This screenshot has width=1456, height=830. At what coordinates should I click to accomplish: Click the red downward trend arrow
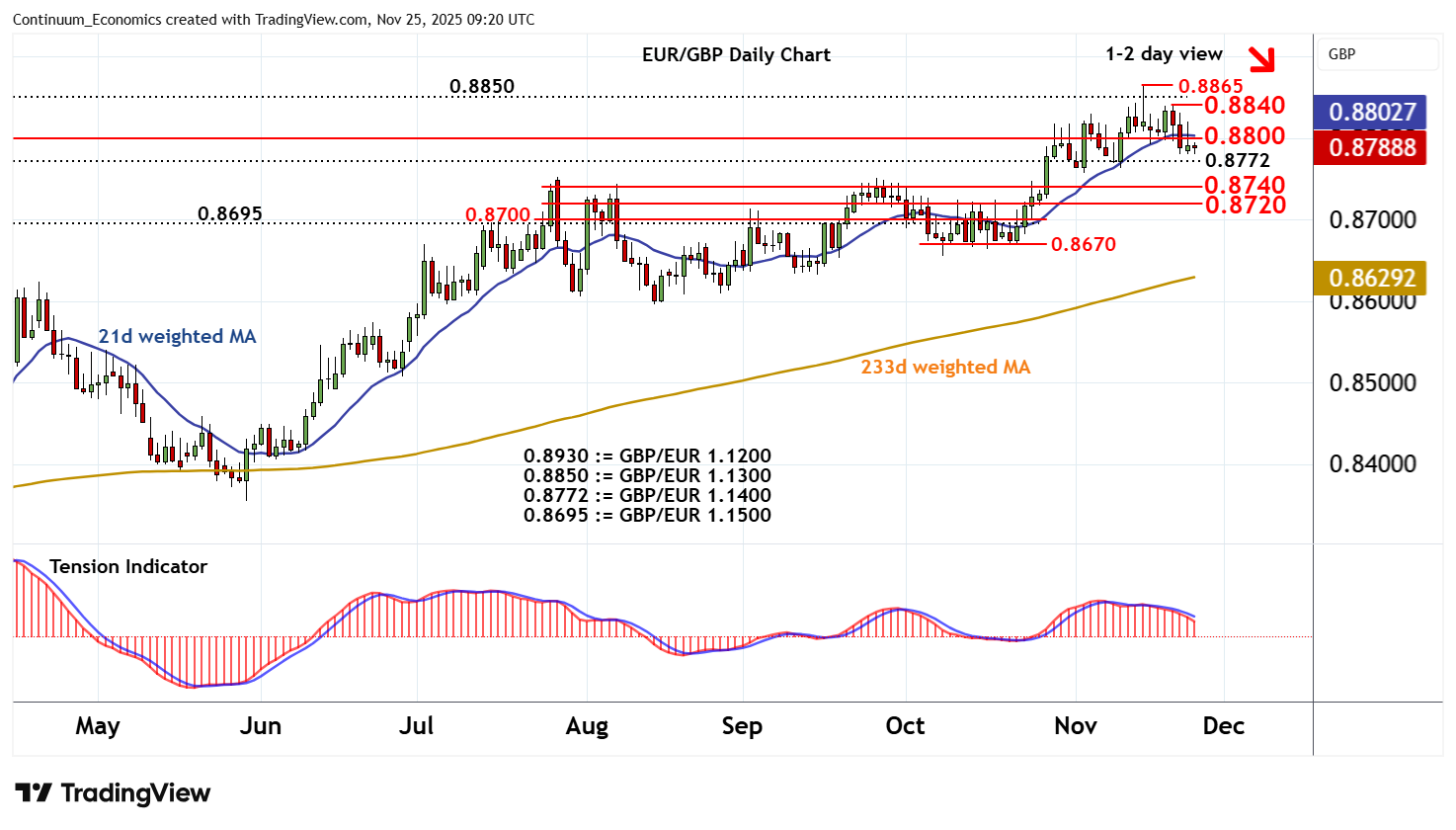1260,59
